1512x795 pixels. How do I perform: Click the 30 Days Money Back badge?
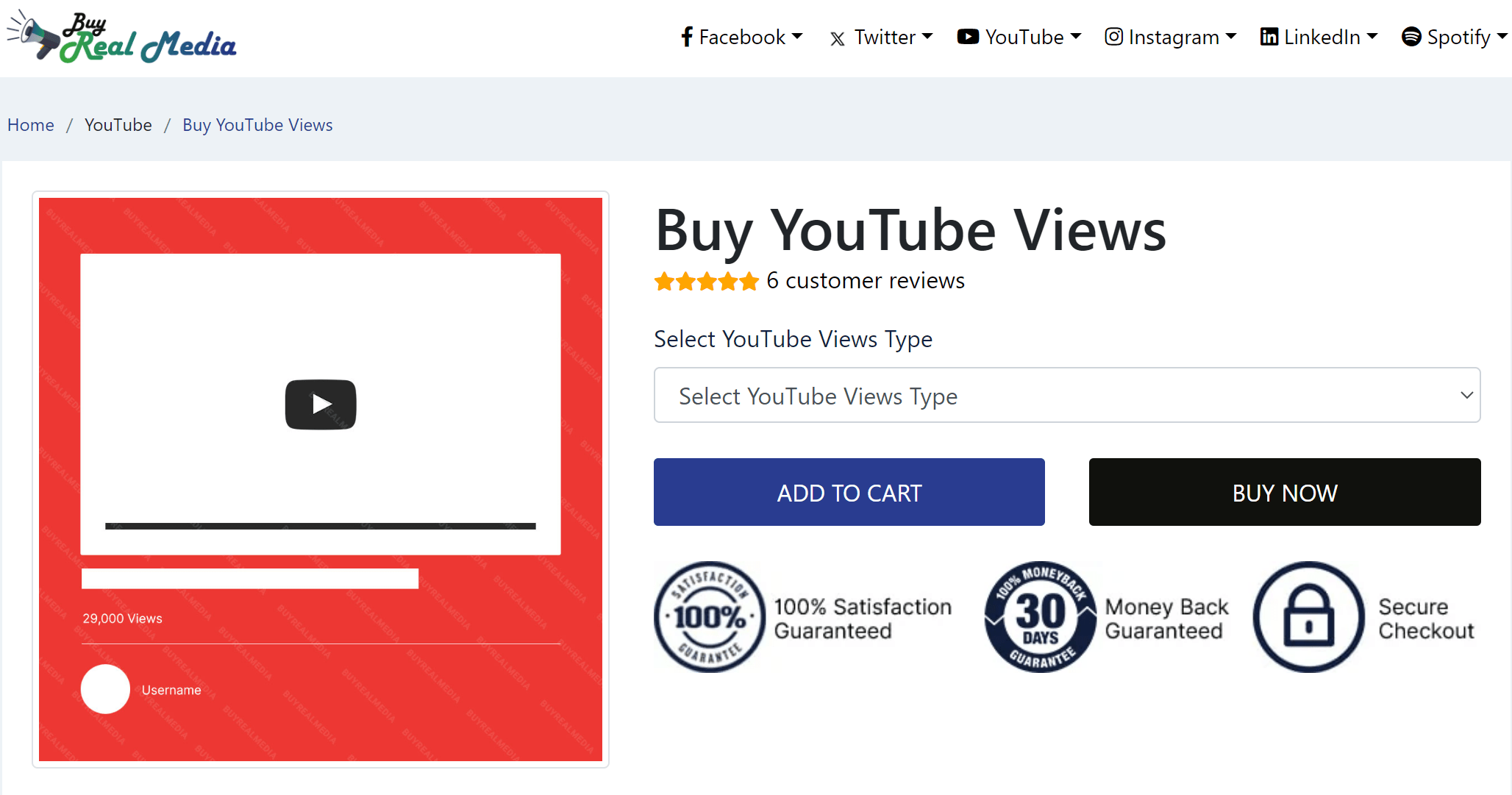tap(1041, 616)
